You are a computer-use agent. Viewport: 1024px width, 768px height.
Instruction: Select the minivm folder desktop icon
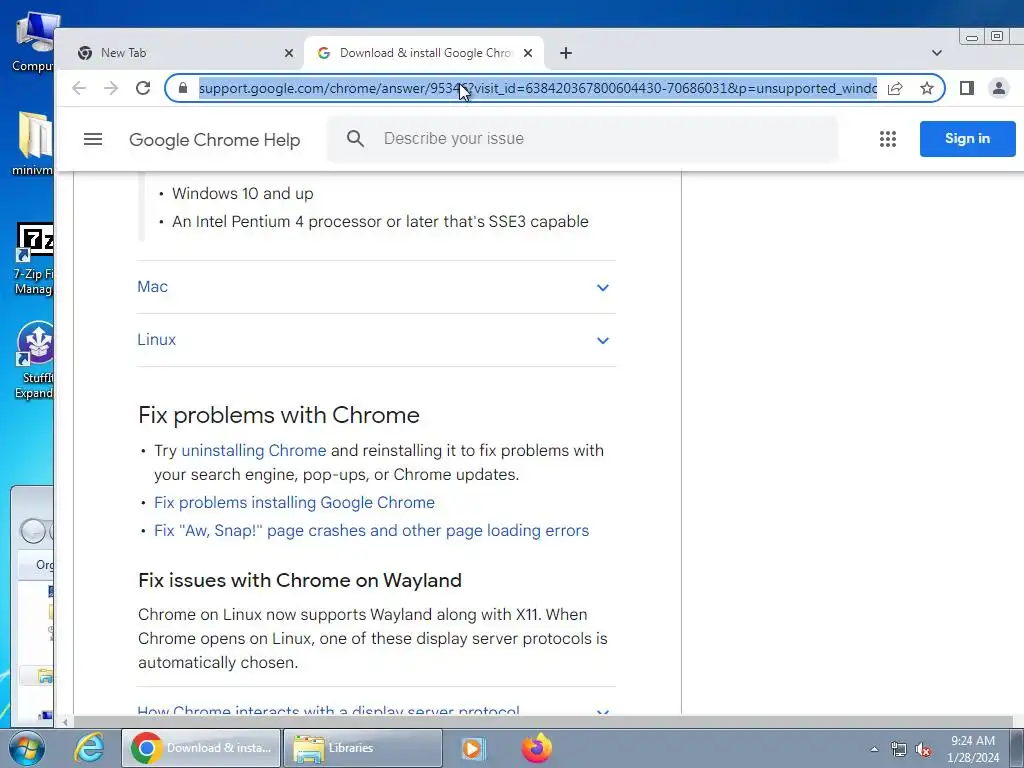click(x=33, y=143)
